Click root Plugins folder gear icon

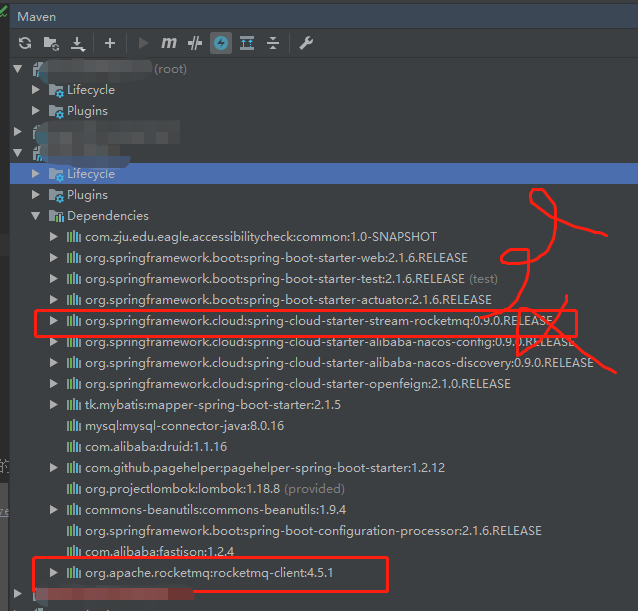(56, 111)
